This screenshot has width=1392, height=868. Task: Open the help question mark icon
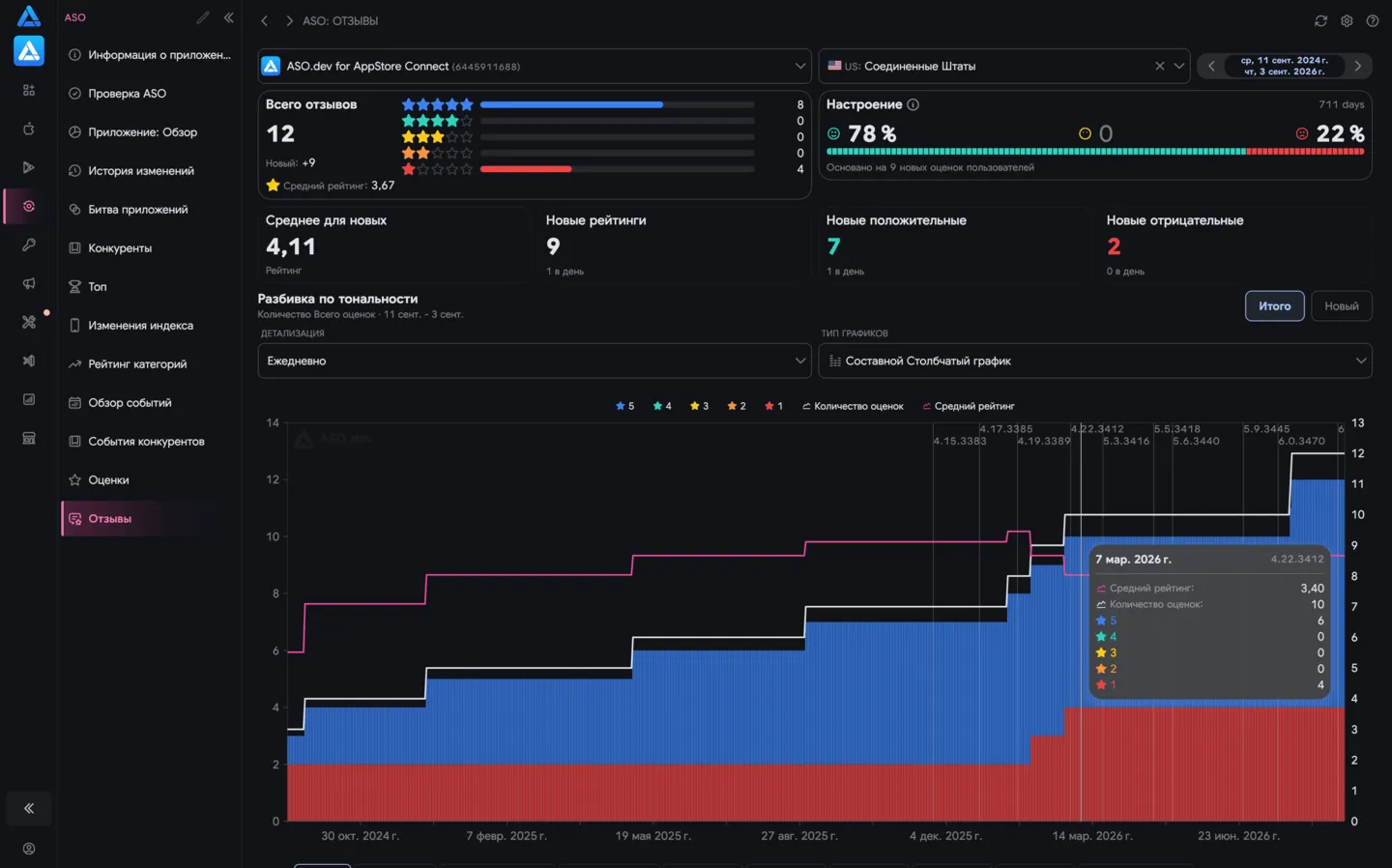pyautogui.click(x=1372, y=20)
